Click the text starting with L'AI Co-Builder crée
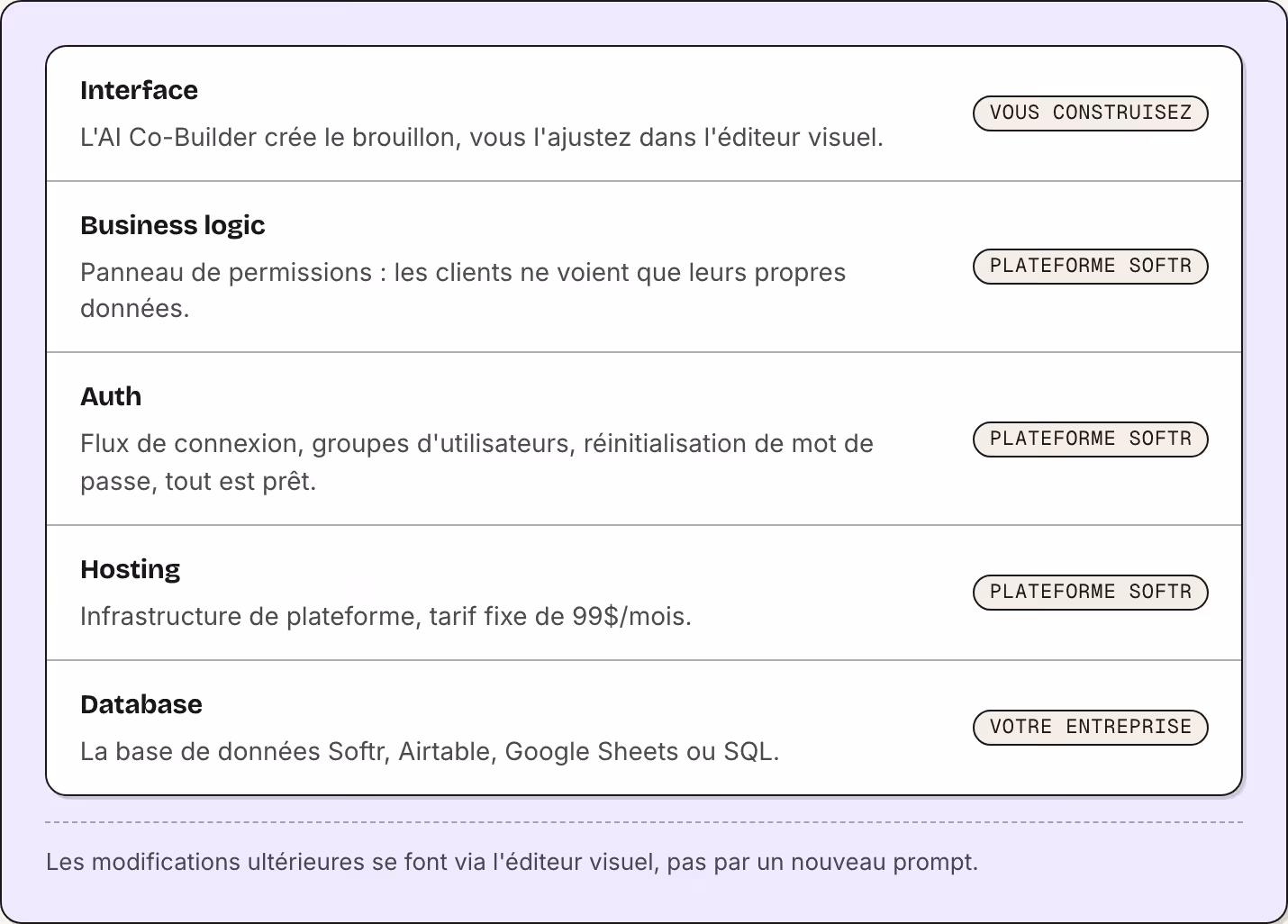Image resolution: width=1288 pixels, height=924 pixels. [482, 138]
